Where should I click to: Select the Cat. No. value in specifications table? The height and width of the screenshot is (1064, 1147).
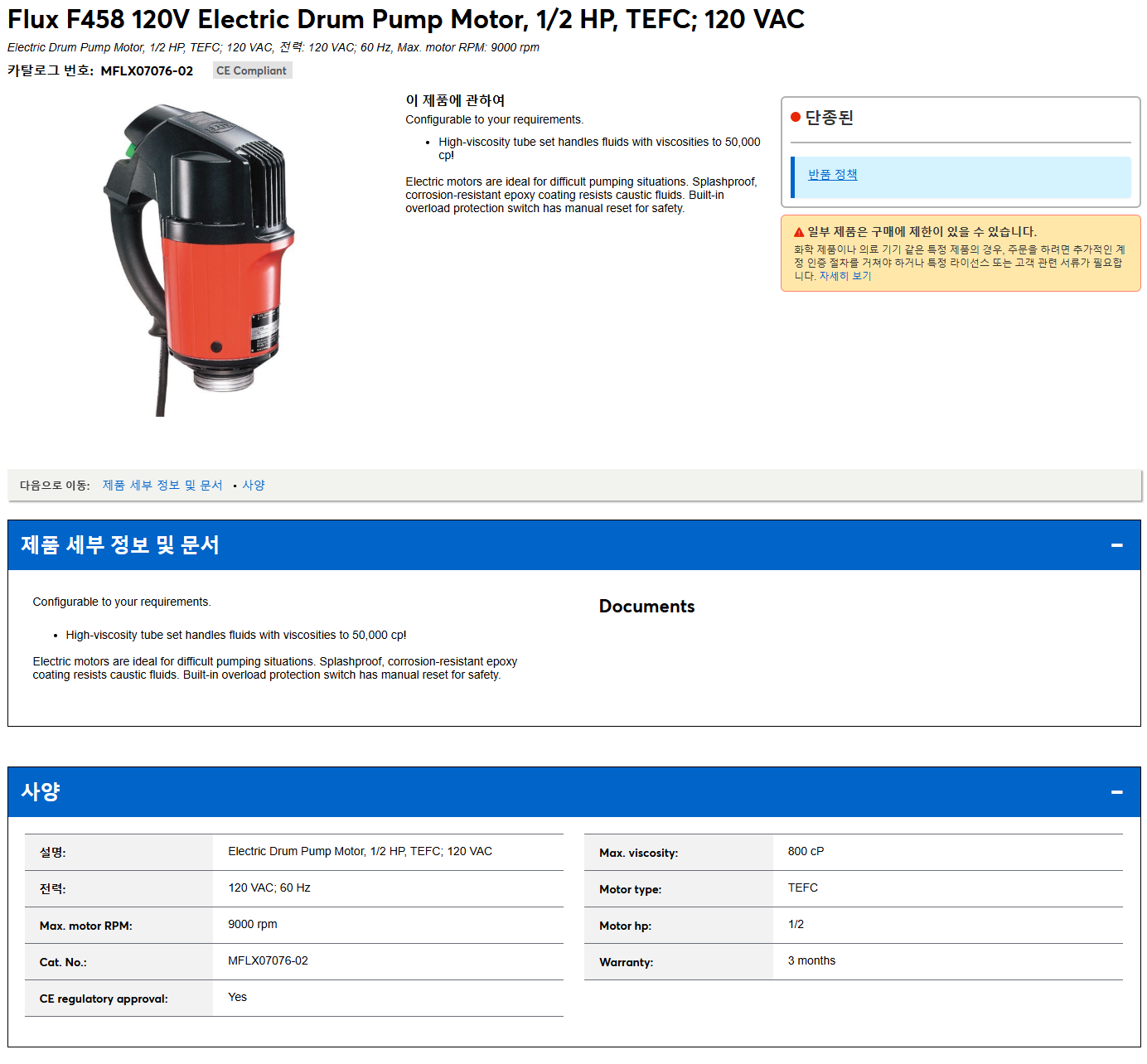(x=268, y=961)
